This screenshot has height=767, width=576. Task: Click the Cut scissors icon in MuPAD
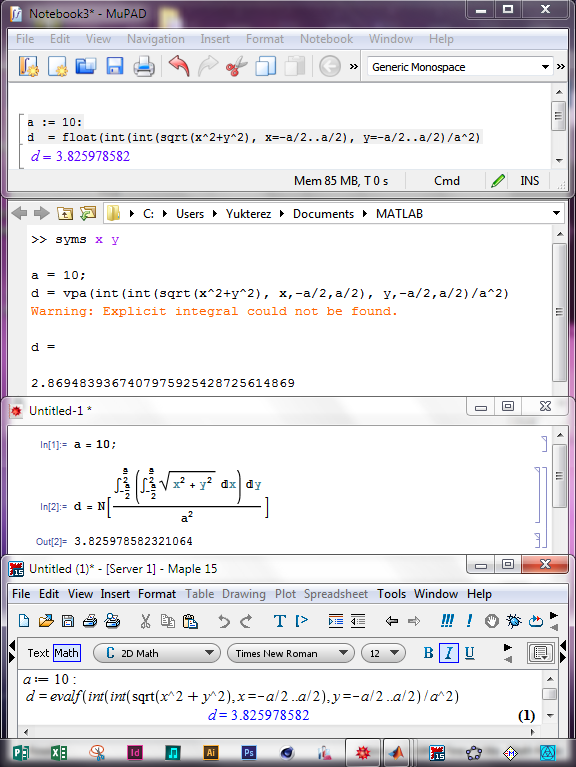[x=237, y=67]
